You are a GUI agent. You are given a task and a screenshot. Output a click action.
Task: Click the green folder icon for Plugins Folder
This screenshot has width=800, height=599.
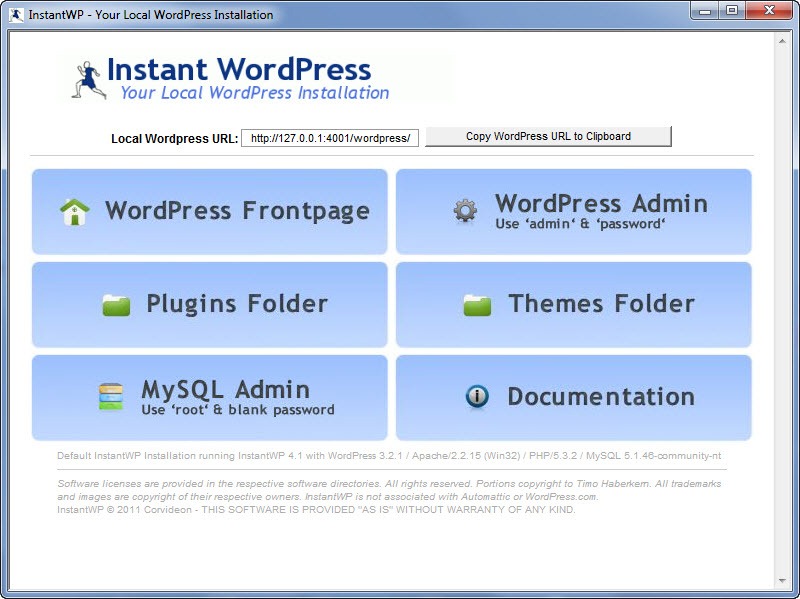116,305
